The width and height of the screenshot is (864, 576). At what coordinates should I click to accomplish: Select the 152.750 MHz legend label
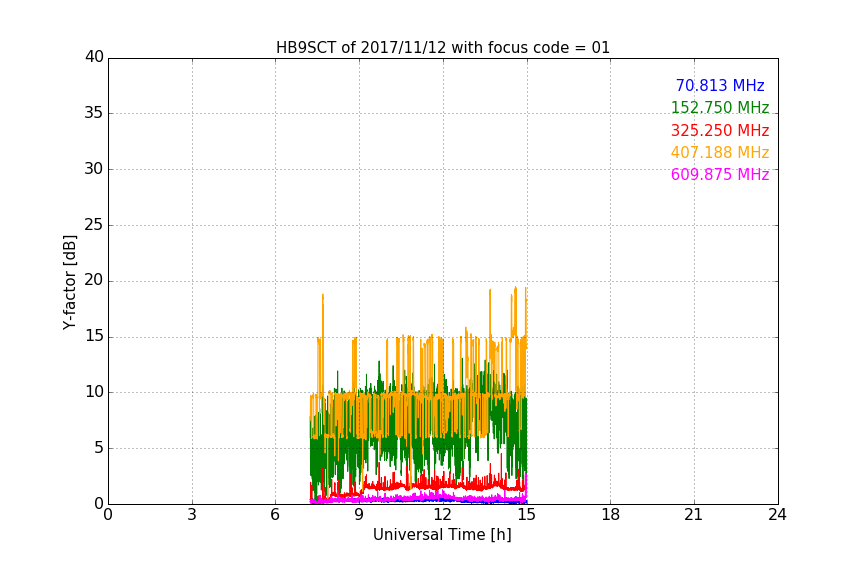coord(720,107)
